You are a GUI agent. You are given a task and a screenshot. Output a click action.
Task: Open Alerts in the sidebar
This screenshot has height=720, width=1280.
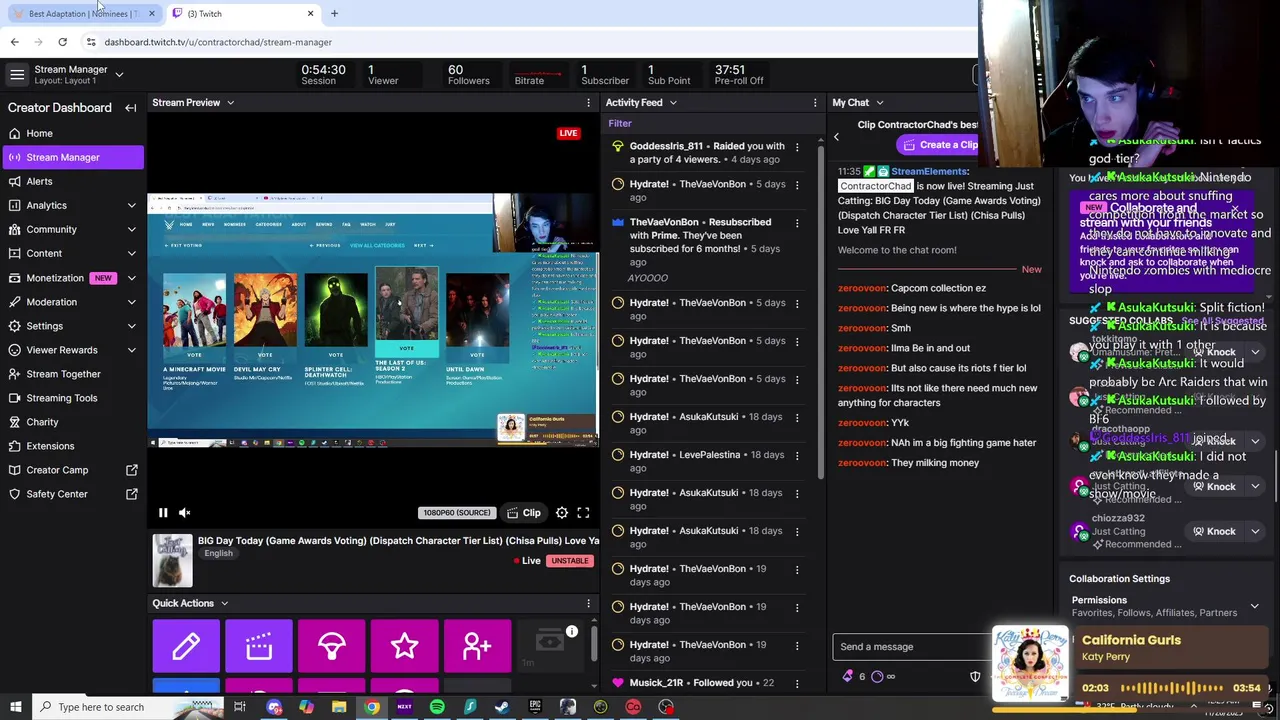click(x=72, y=181)
